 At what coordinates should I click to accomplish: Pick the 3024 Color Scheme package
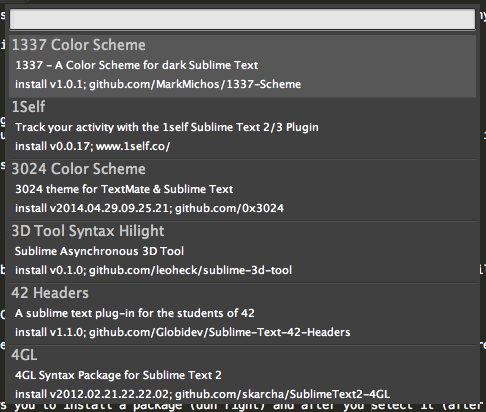(242, 190)
